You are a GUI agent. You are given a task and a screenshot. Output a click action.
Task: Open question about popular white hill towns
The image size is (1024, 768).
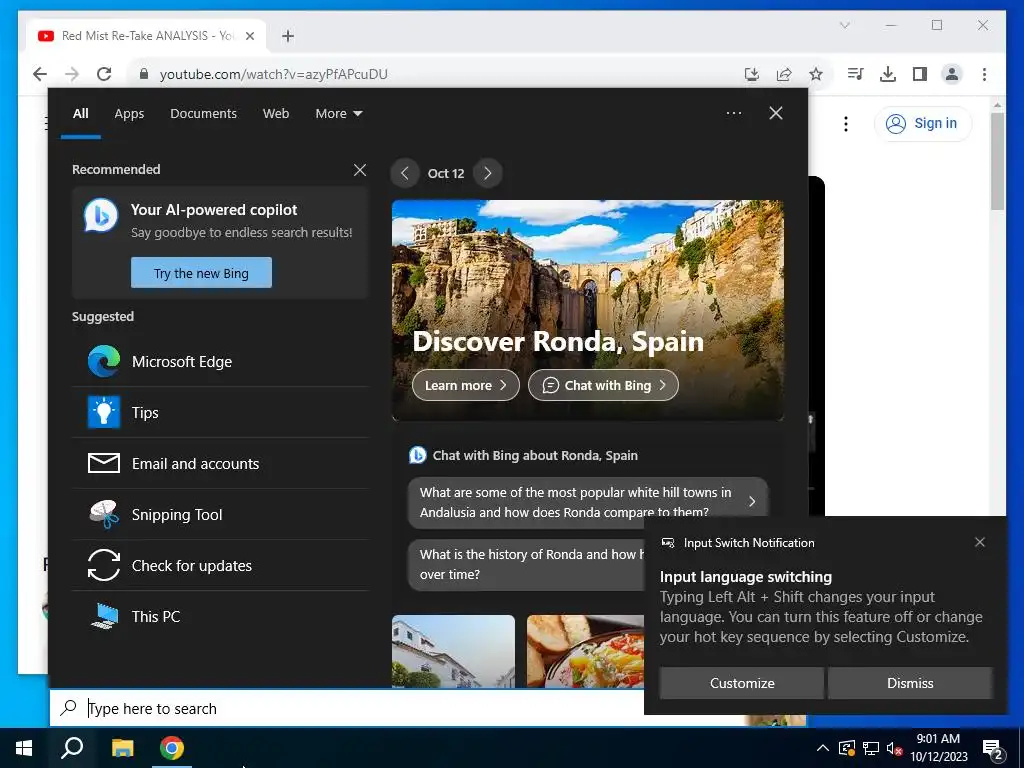(587, 502)
